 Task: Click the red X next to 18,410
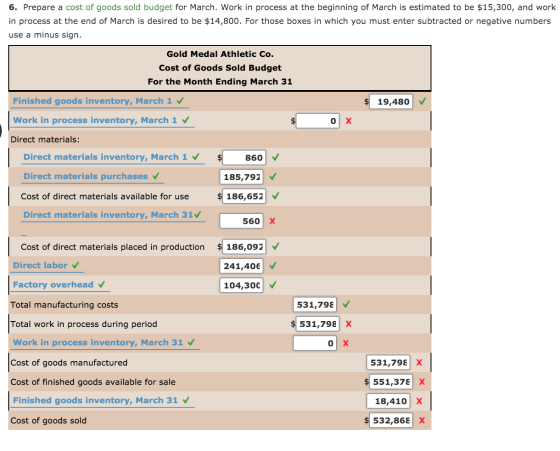pyautogui.click(x=419, y=401)
